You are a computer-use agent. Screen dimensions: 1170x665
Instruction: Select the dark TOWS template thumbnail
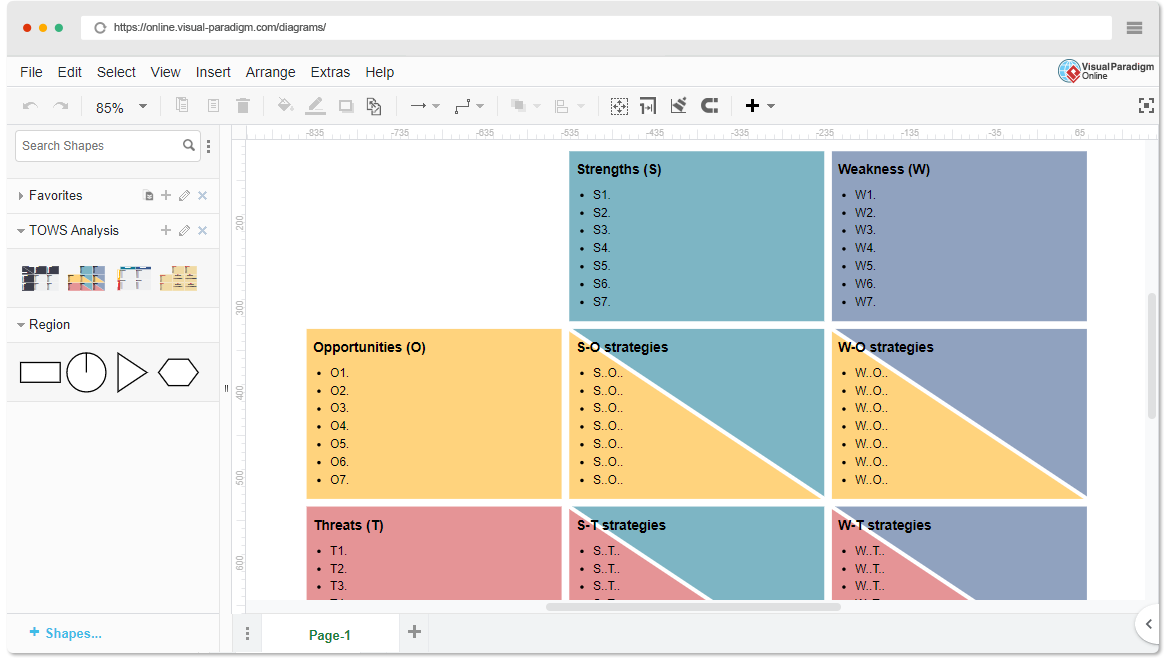coord(40,278)
